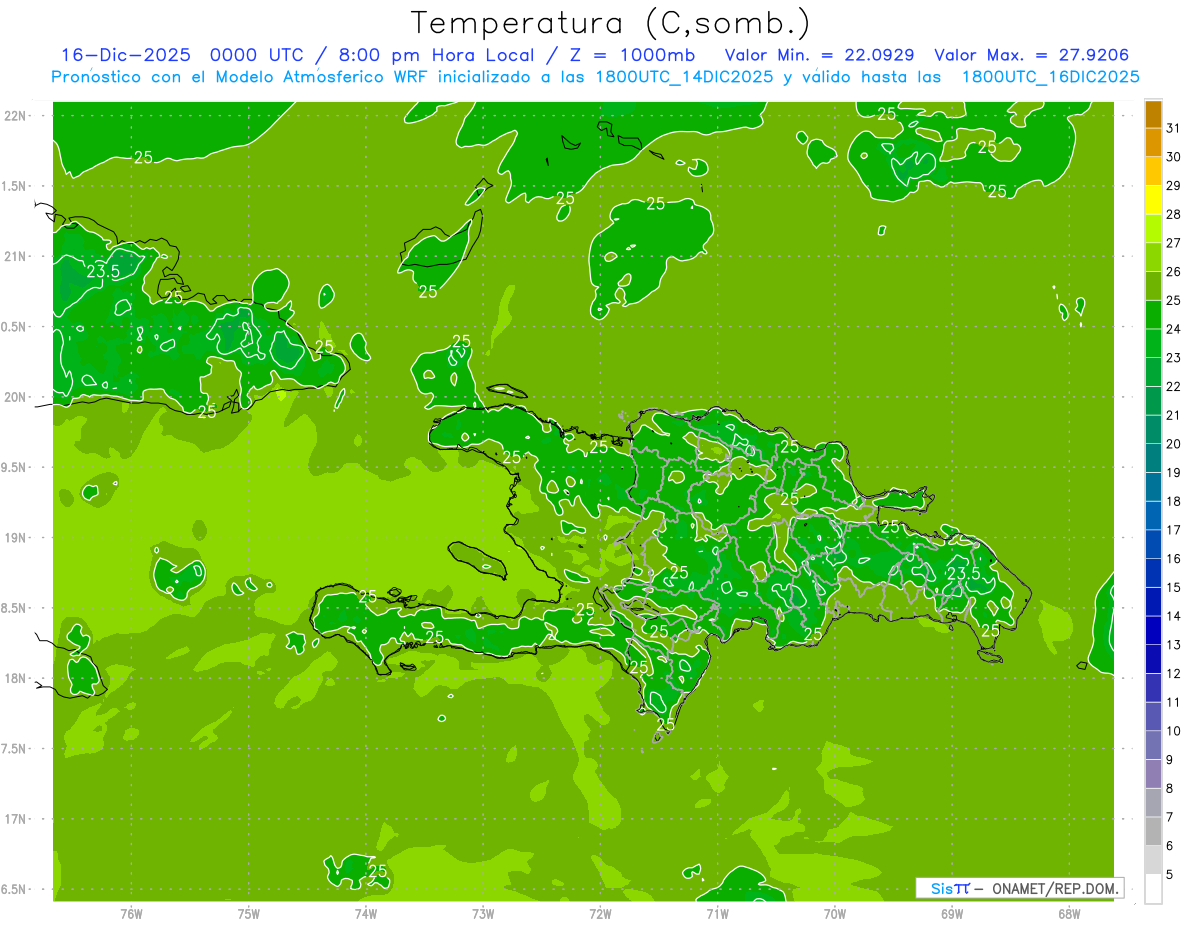Click the "18N" latitude axis label
1200x927 pixels.
coord(17,678)
